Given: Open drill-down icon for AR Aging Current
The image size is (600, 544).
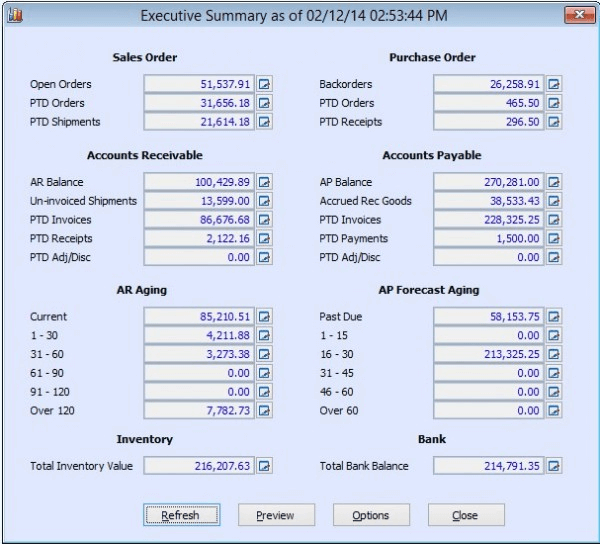Looking at the screenshot, I should 264,316.
